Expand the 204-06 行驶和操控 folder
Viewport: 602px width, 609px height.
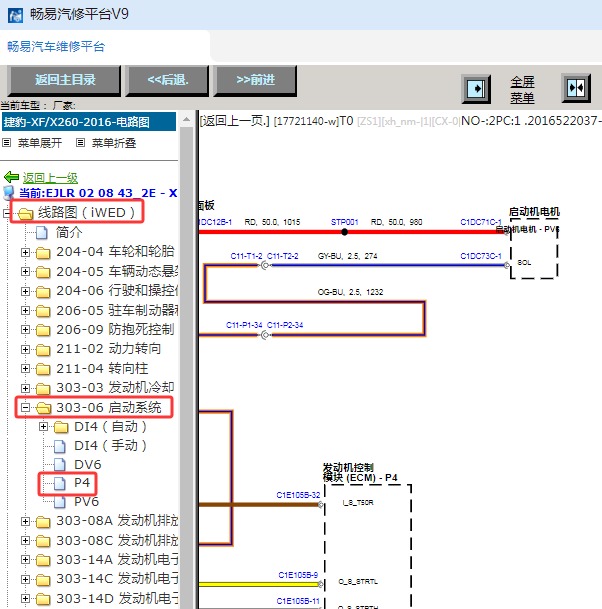pos(25,291)
